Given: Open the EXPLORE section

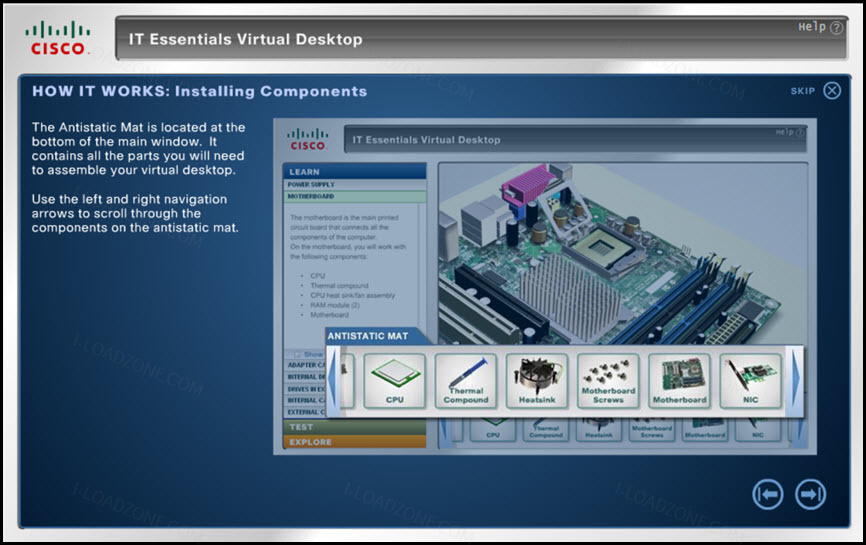Looking at the screenshot, I should [x=355, y=442].
